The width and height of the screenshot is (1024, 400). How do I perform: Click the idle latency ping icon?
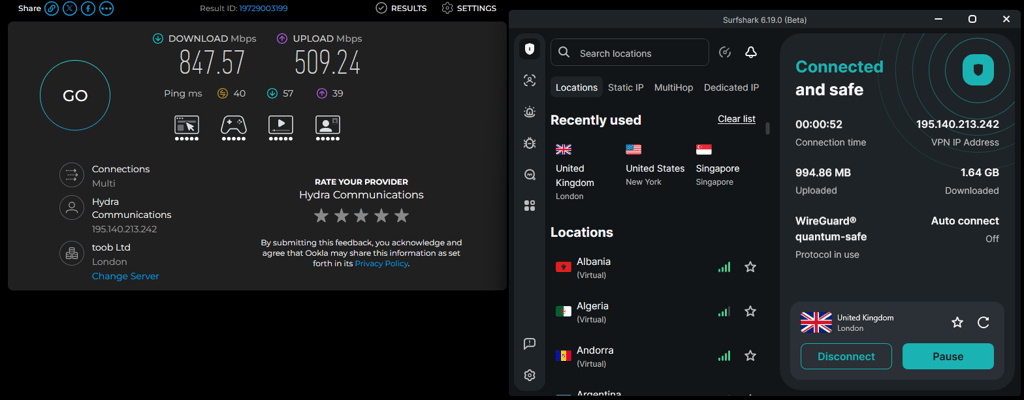[x=222, y=93]
